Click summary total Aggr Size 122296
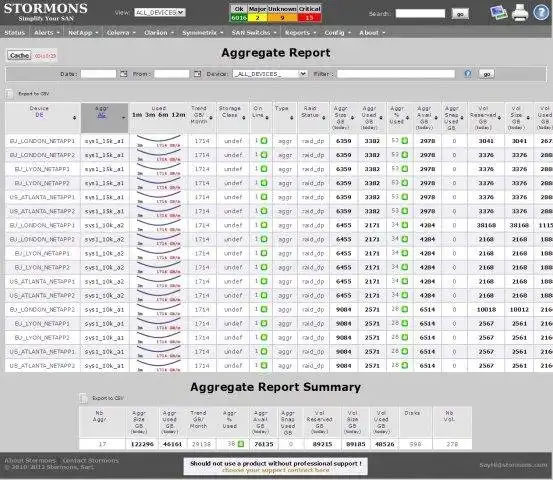Viewport: 553px width, 480px height. (x=142, y=444)
